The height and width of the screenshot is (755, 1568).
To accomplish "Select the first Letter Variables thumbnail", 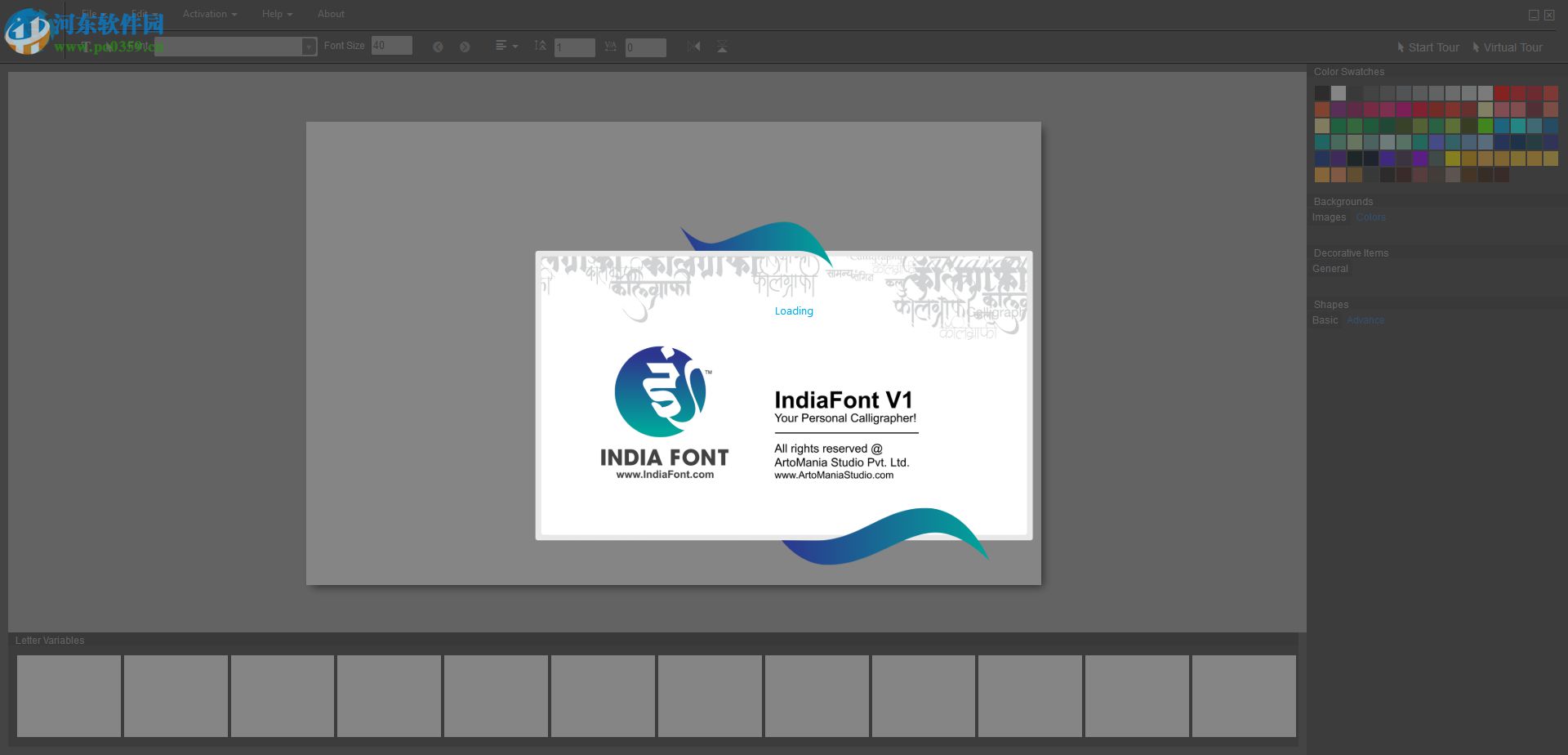I will [69, 696].
